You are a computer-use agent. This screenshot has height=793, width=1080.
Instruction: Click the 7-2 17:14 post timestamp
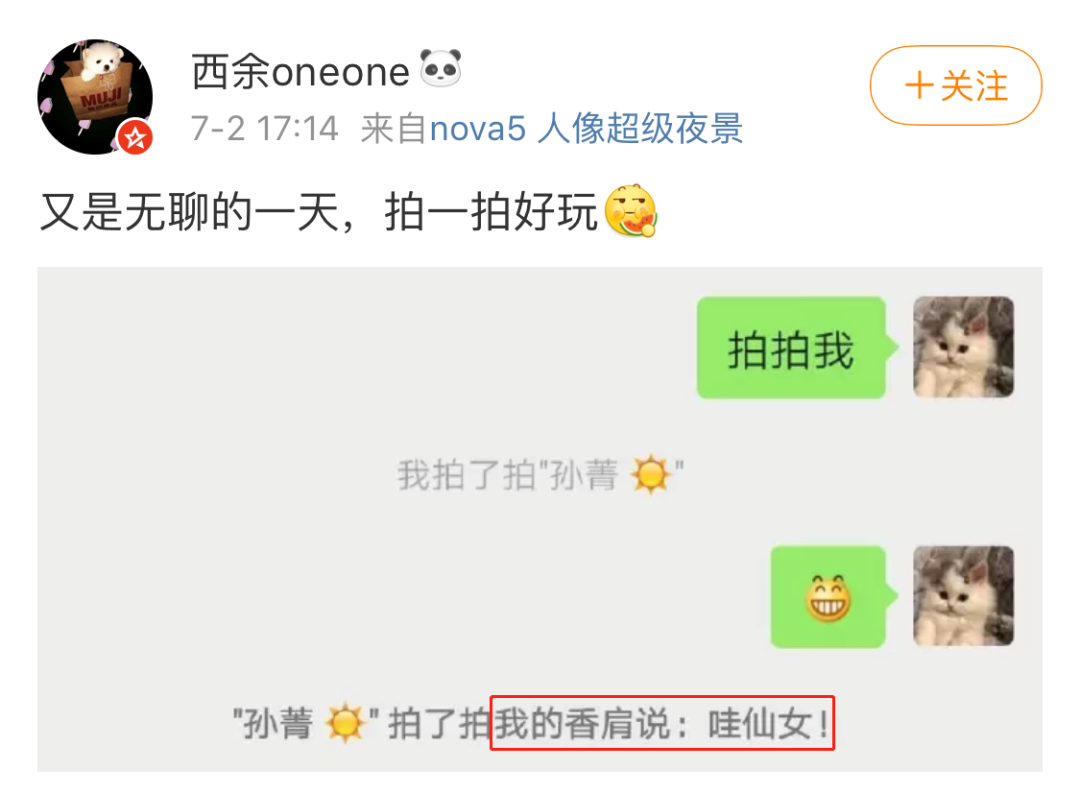tap(264, 128)
